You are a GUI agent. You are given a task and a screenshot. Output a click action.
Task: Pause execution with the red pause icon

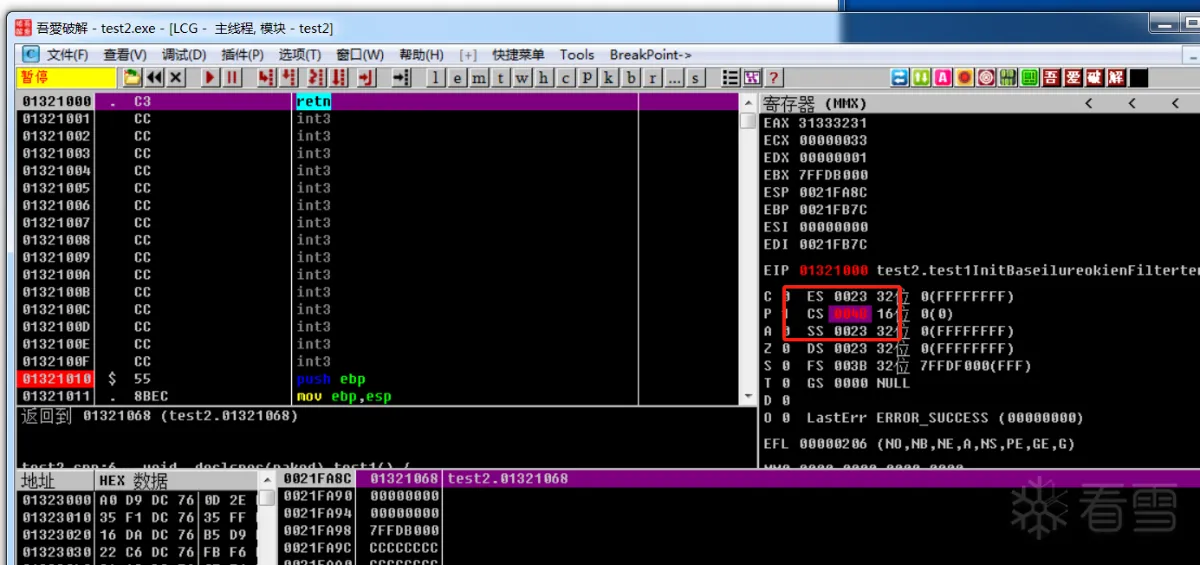pyautogui.click(x=232, y=77)
